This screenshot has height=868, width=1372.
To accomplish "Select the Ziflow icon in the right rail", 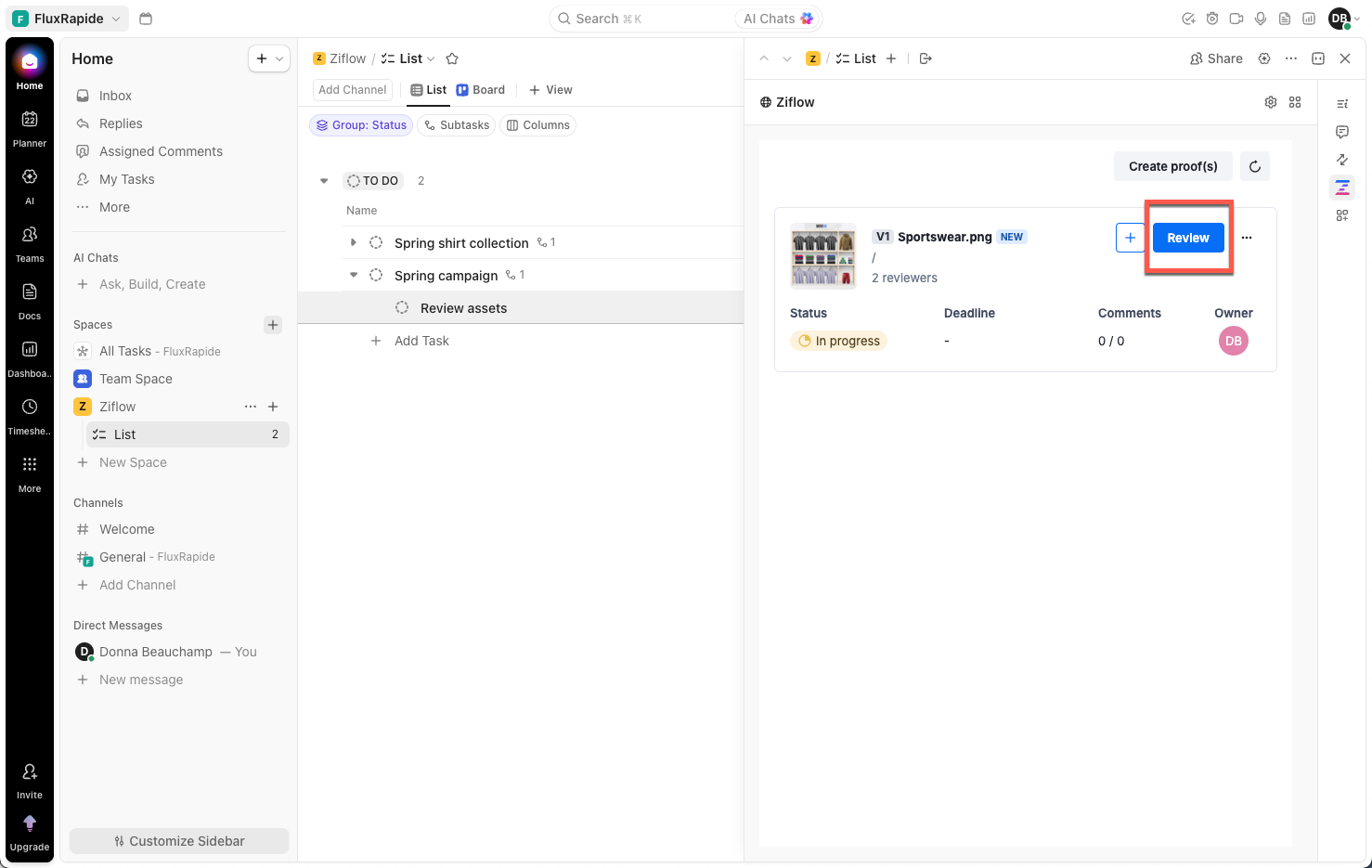I will click(1342, 188).
